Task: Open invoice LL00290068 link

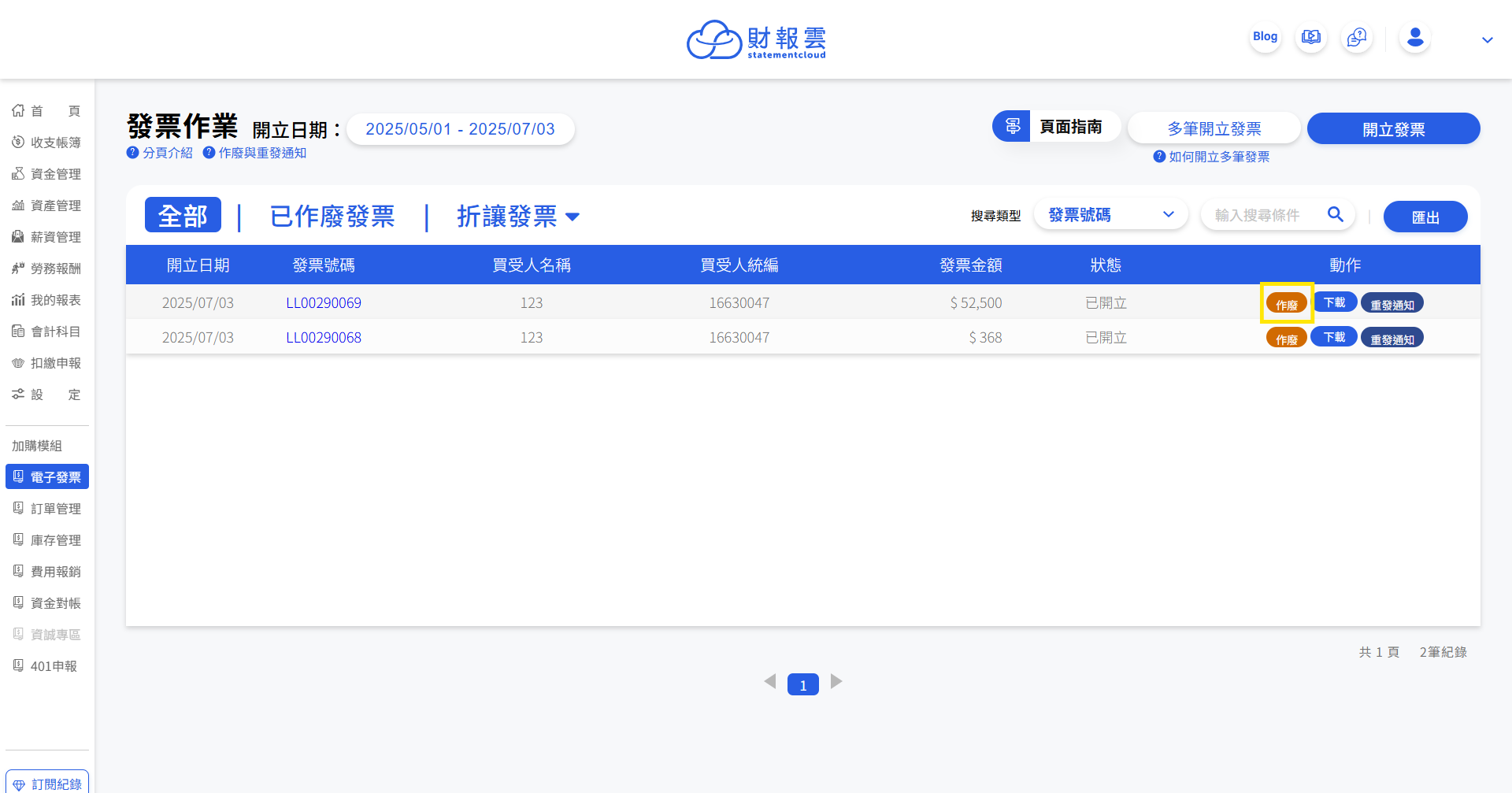Action: [x=324, y=338]
